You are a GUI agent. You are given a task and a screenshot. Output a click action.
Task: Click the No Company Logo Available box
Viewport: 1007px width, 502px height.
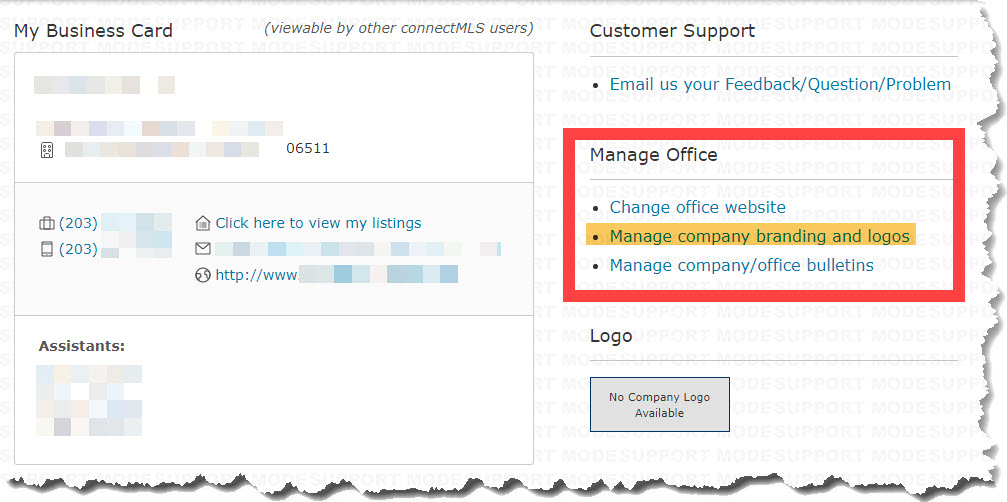(x=660, y=404)
